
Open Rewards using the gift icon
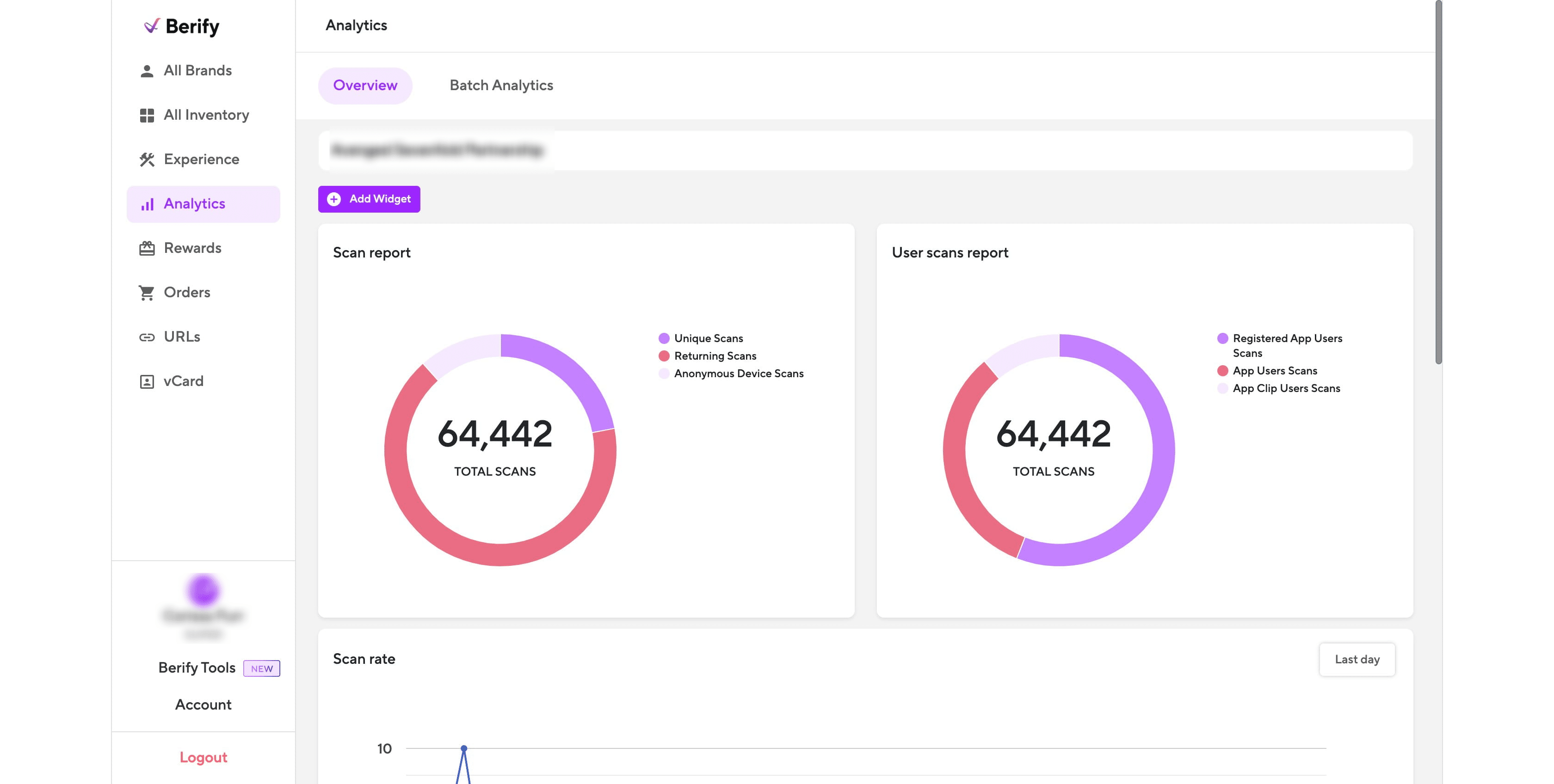click(x=147, y=247)
